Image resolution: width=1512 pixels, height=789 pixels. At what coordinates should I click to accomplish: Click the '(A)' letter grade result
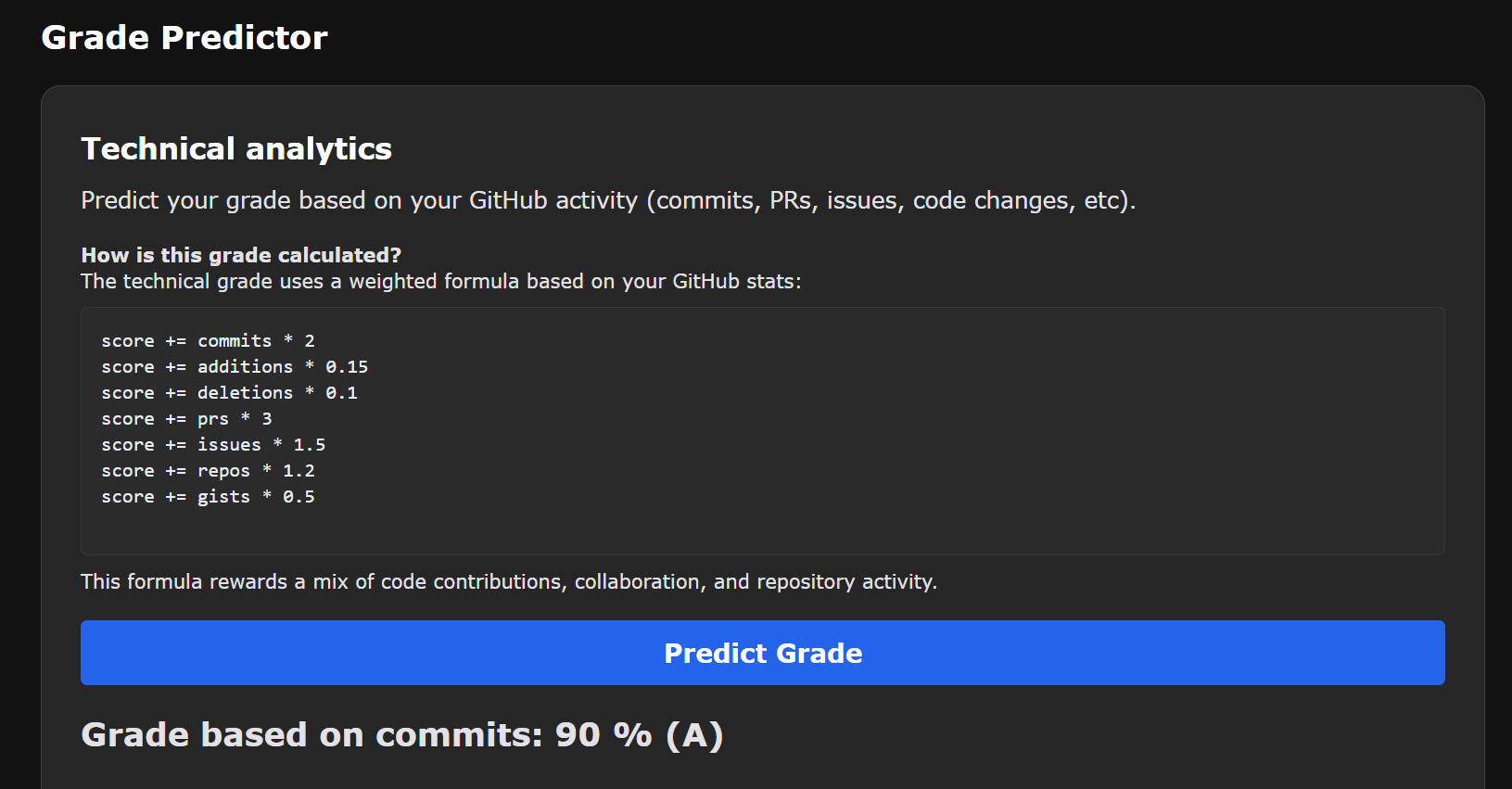pos(694,735)
